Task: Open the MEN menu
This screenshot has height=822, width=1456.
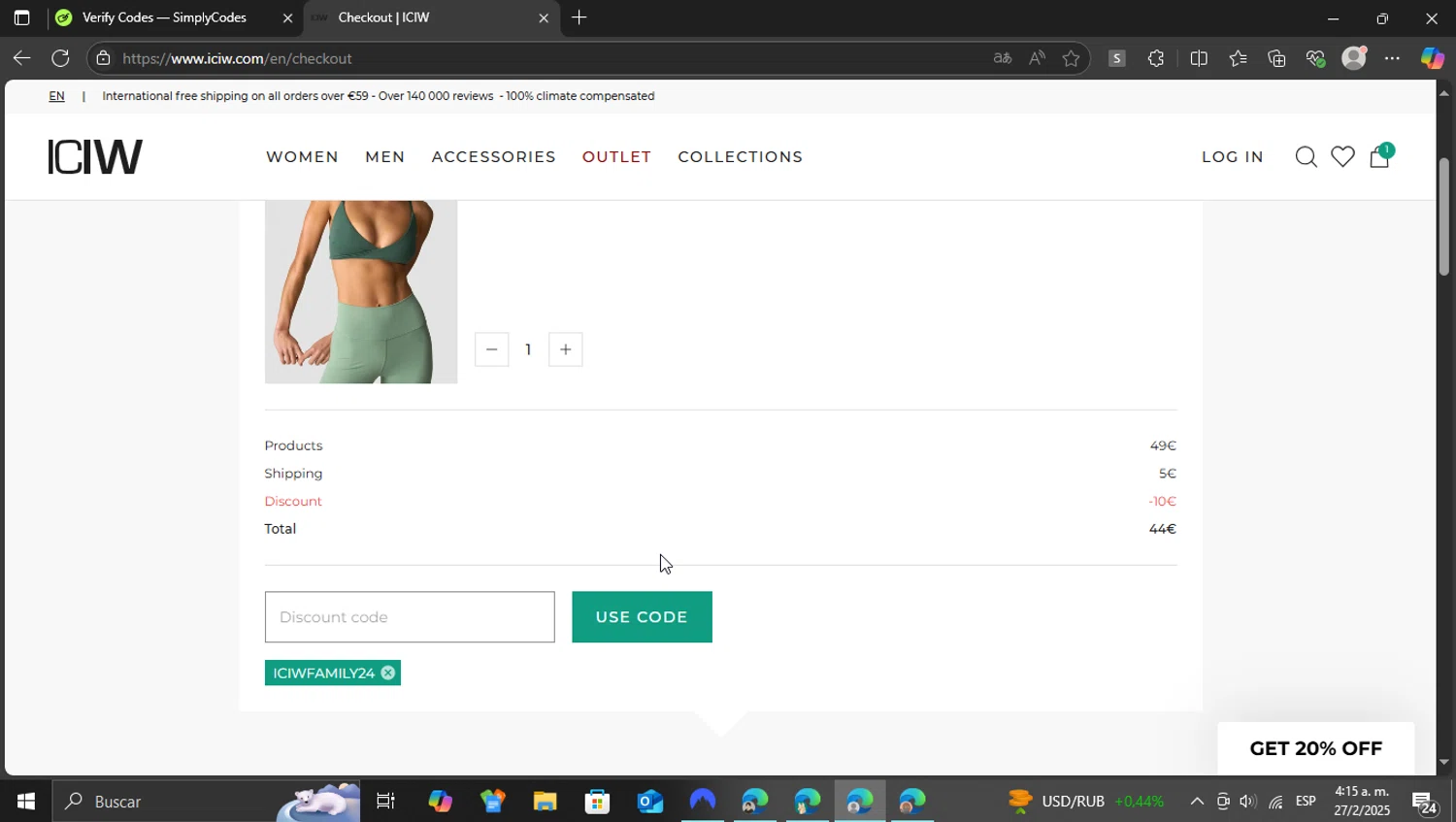Action: pyautogui.click(x=385, y=156)
